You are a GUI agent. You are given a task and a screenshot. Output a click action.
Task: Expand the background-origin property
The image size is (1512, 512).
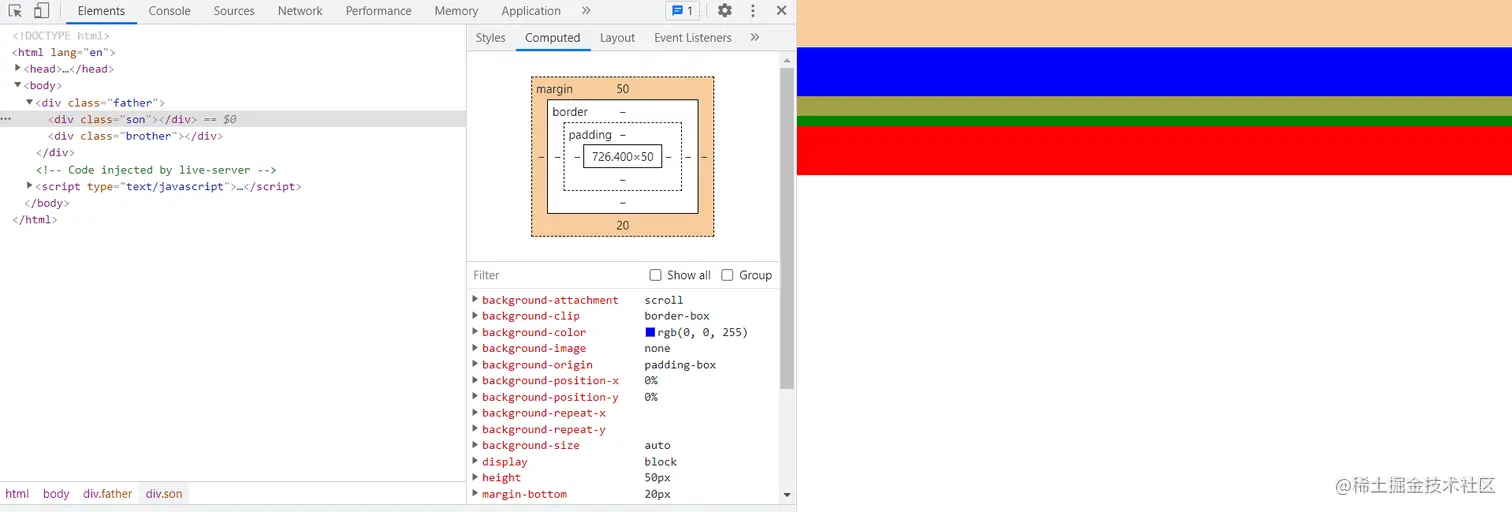tap(474, 364)
